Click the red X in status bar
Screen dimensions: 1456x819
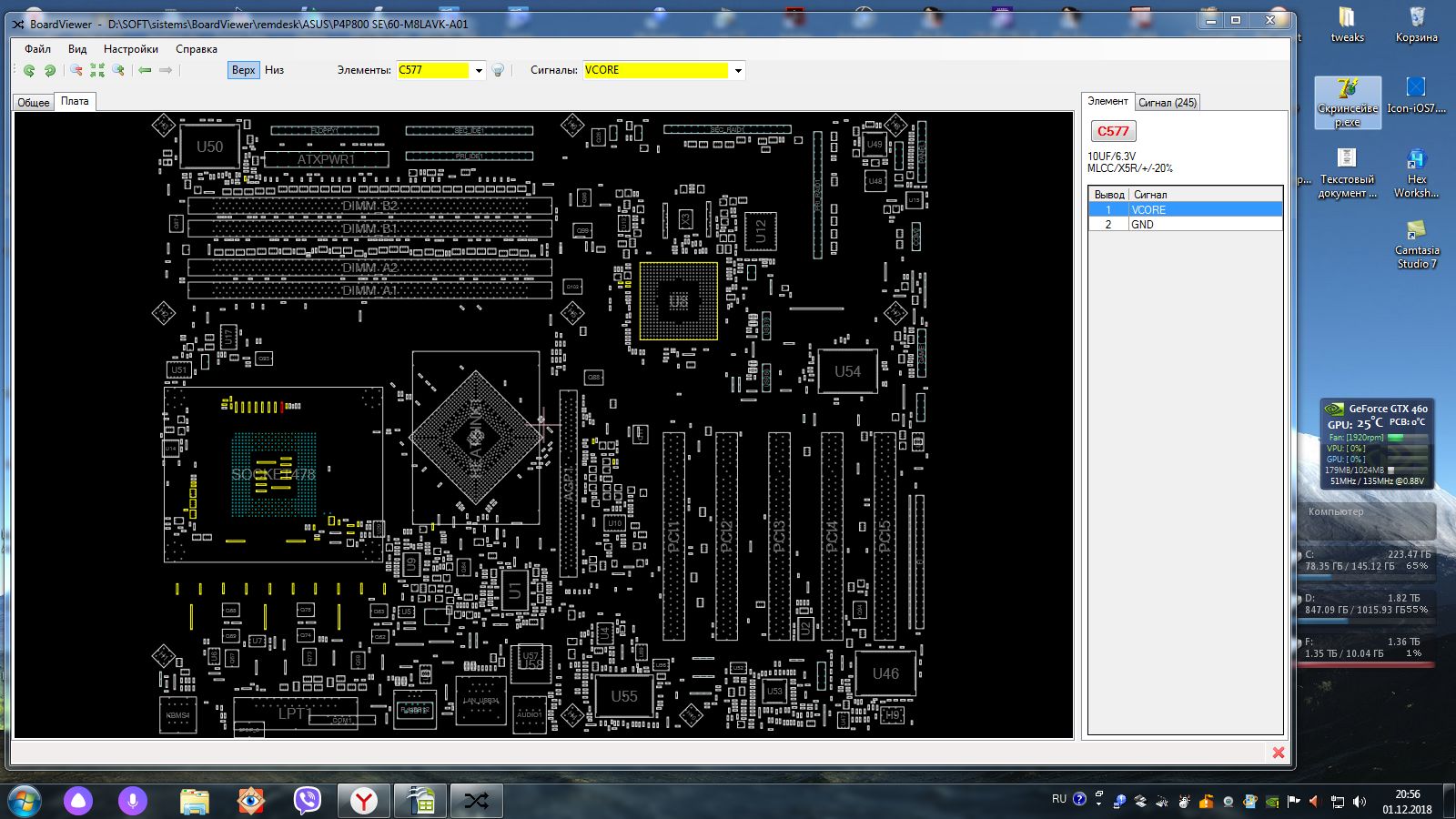pyautogui.click(x=1278, y=753)
